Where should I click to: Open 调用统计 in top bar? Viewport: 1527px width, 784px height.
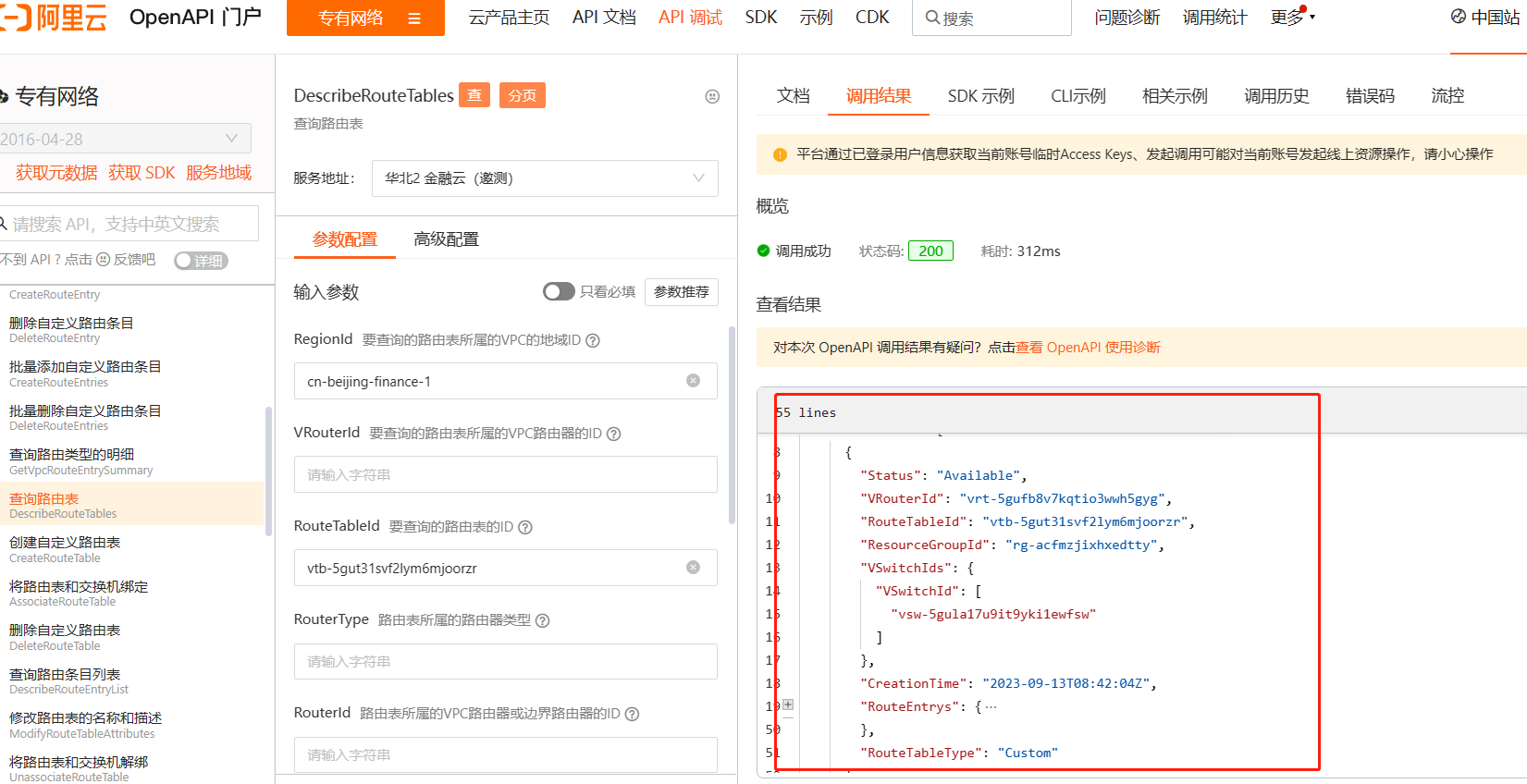point(1214,18)
